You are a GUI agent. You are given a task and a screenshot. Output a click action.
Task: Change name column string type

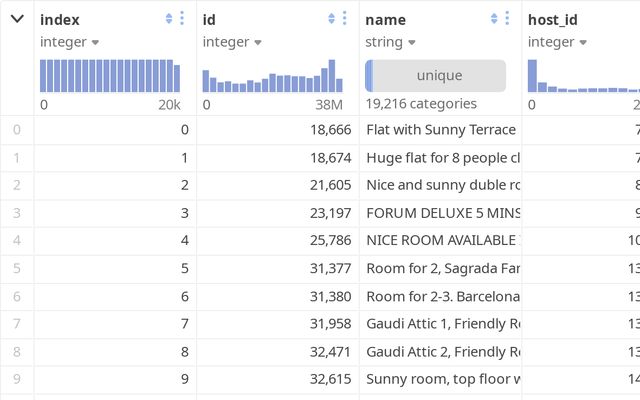tap(390, 42)
